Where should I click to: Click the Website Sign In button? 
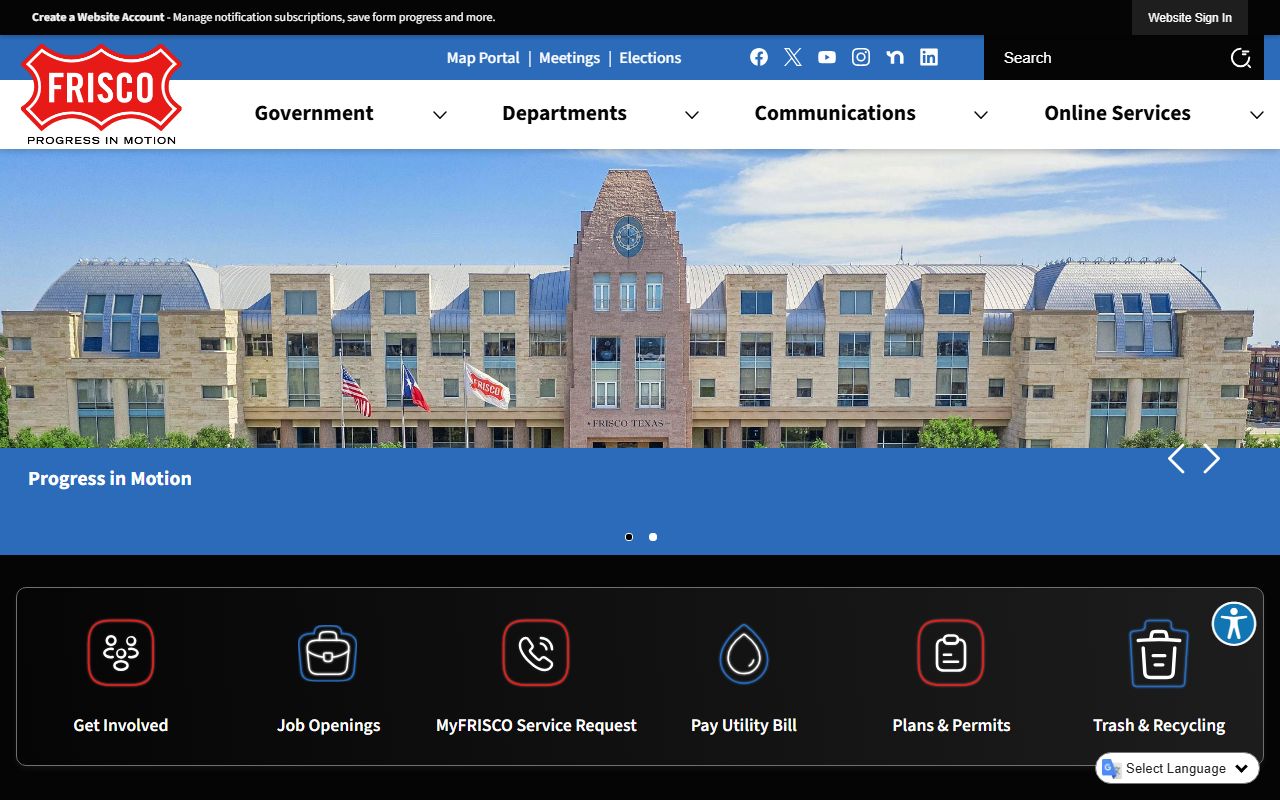pos(1189,17)
